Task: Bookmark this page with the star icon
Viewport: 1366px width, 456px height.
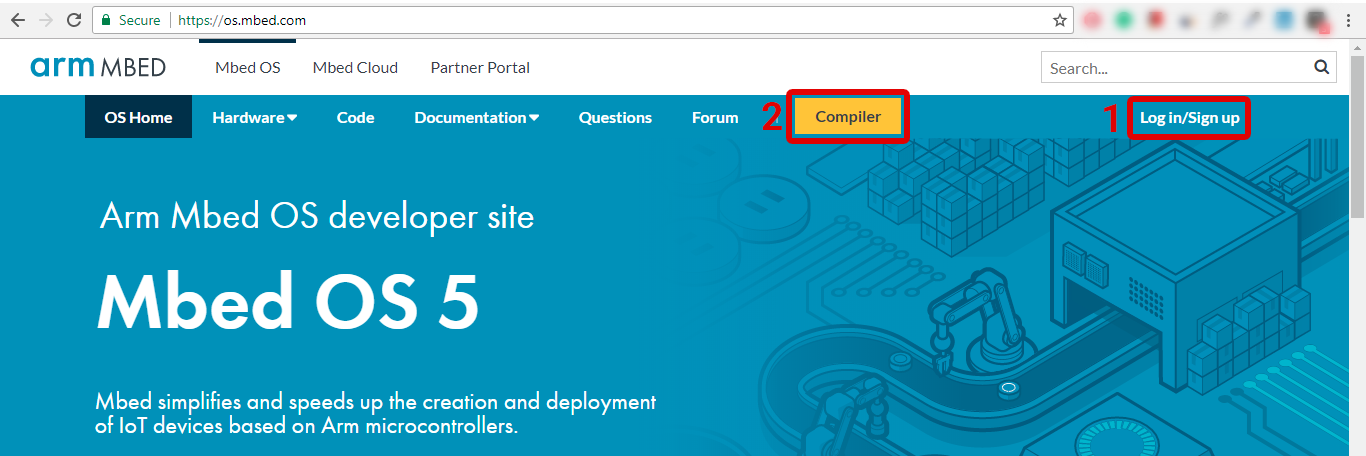Action: tap(1059, 20)
